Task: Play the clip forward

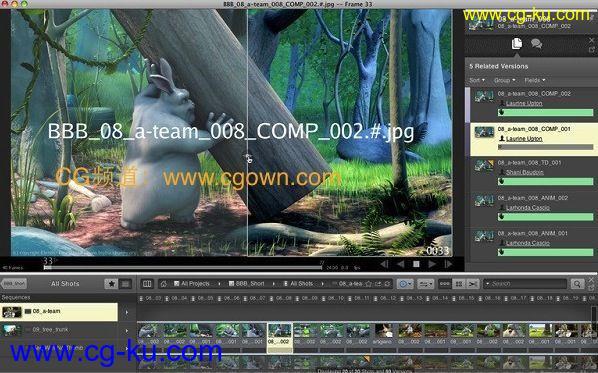Action: [432, 264]
